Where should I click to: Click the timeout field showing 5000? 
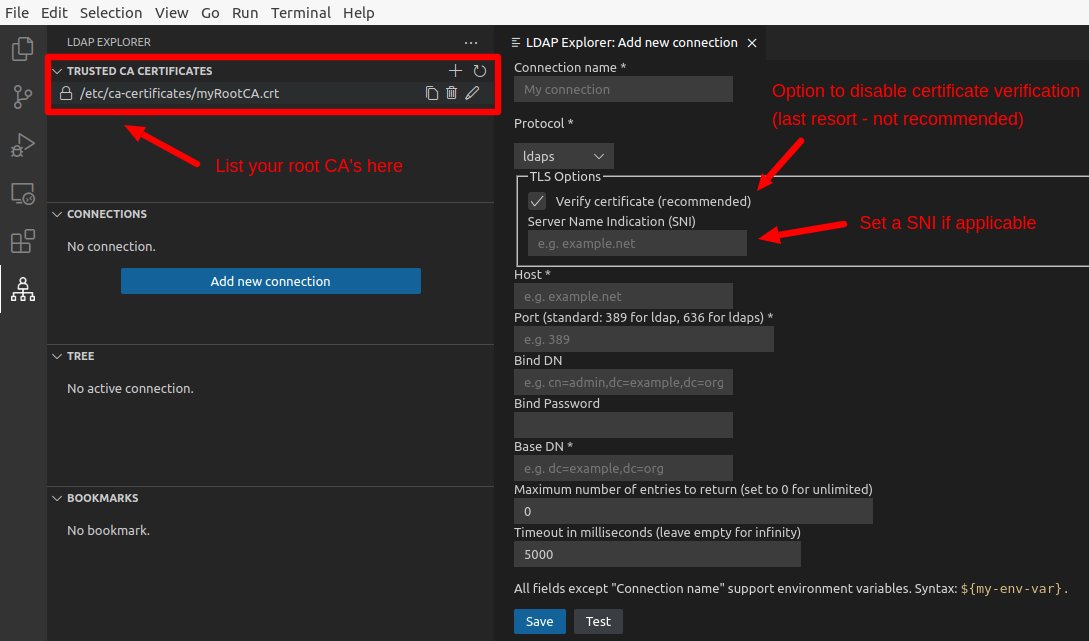657,554
